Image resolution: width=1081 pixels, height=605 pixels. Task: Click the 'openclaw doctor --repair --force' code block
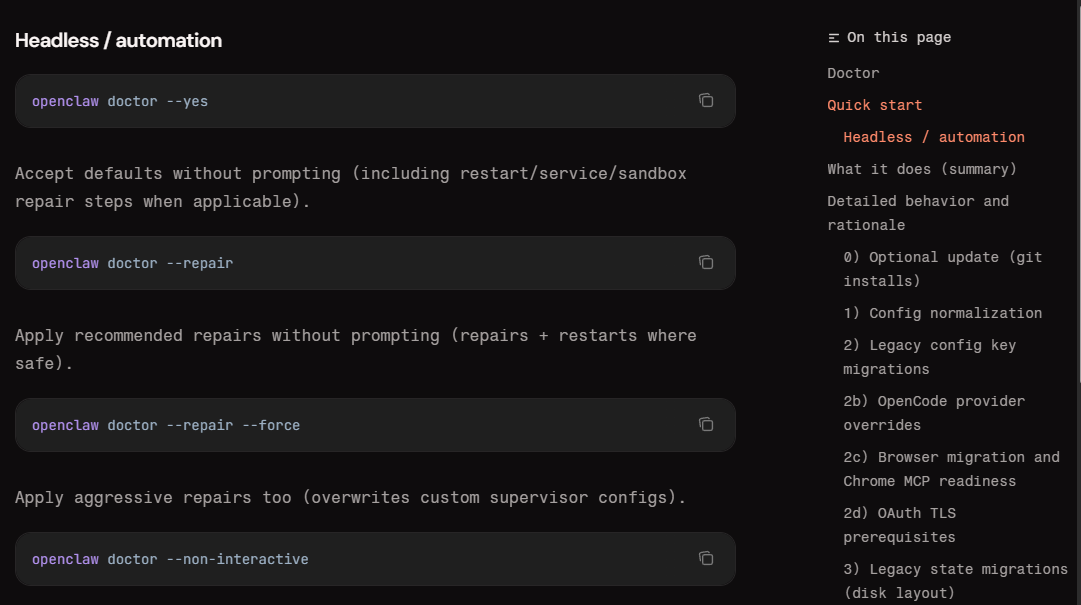coord(375,425)
